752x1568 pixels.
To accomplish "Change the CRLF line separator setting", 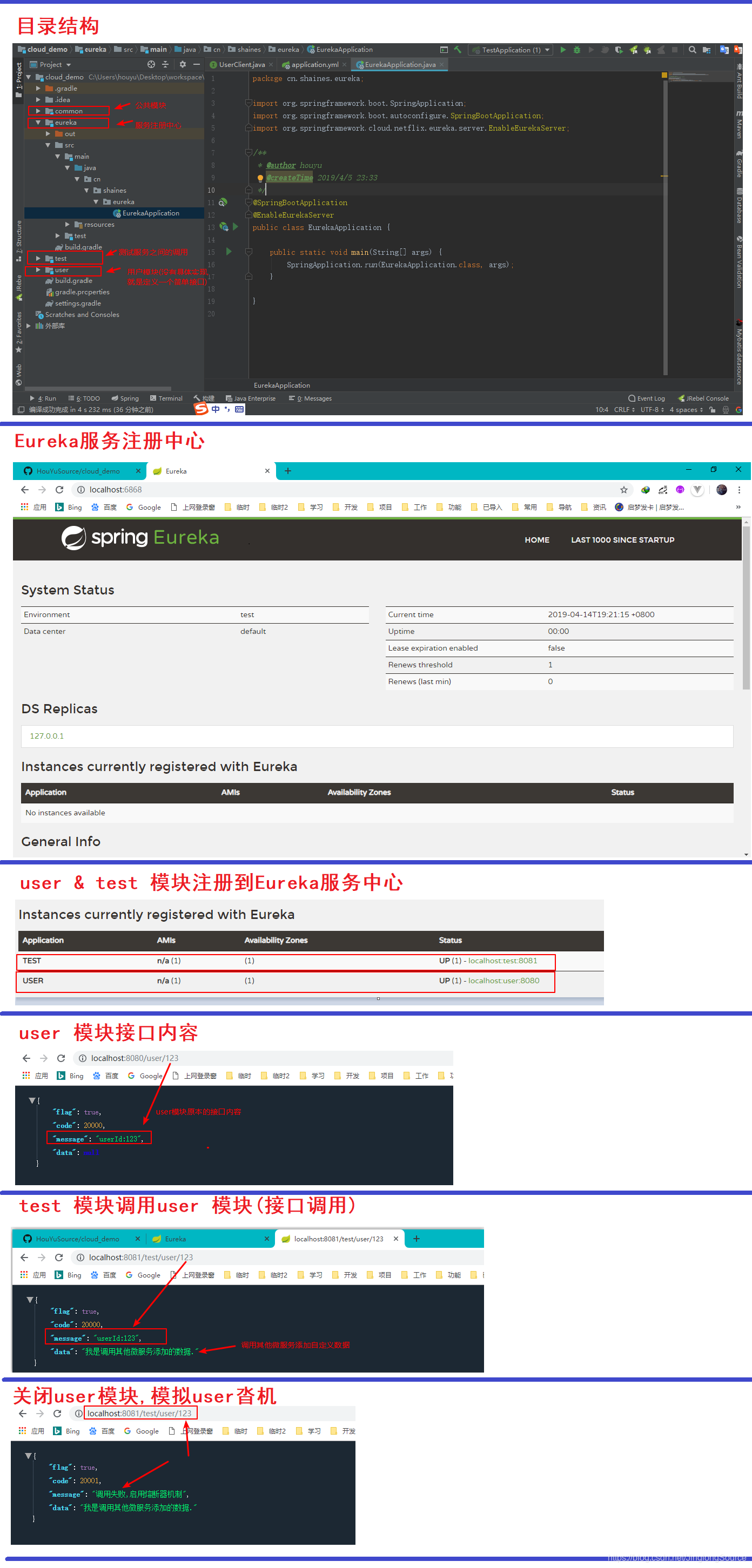I will pos(624,410).
